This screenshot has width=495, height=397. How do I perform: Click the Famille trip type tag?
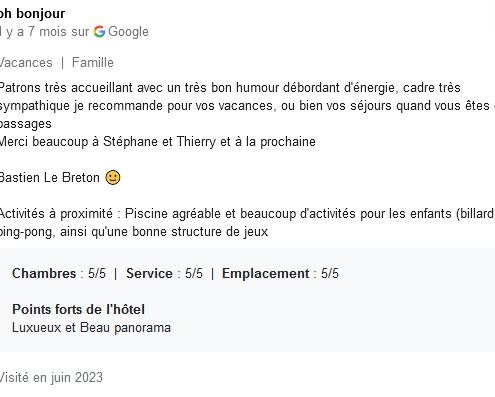point(93,63)
